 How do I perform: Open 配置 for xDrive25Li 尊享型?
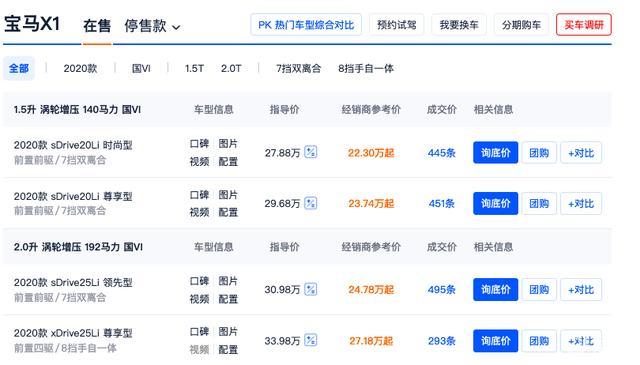pyautogui.click(x=228, y=349)
